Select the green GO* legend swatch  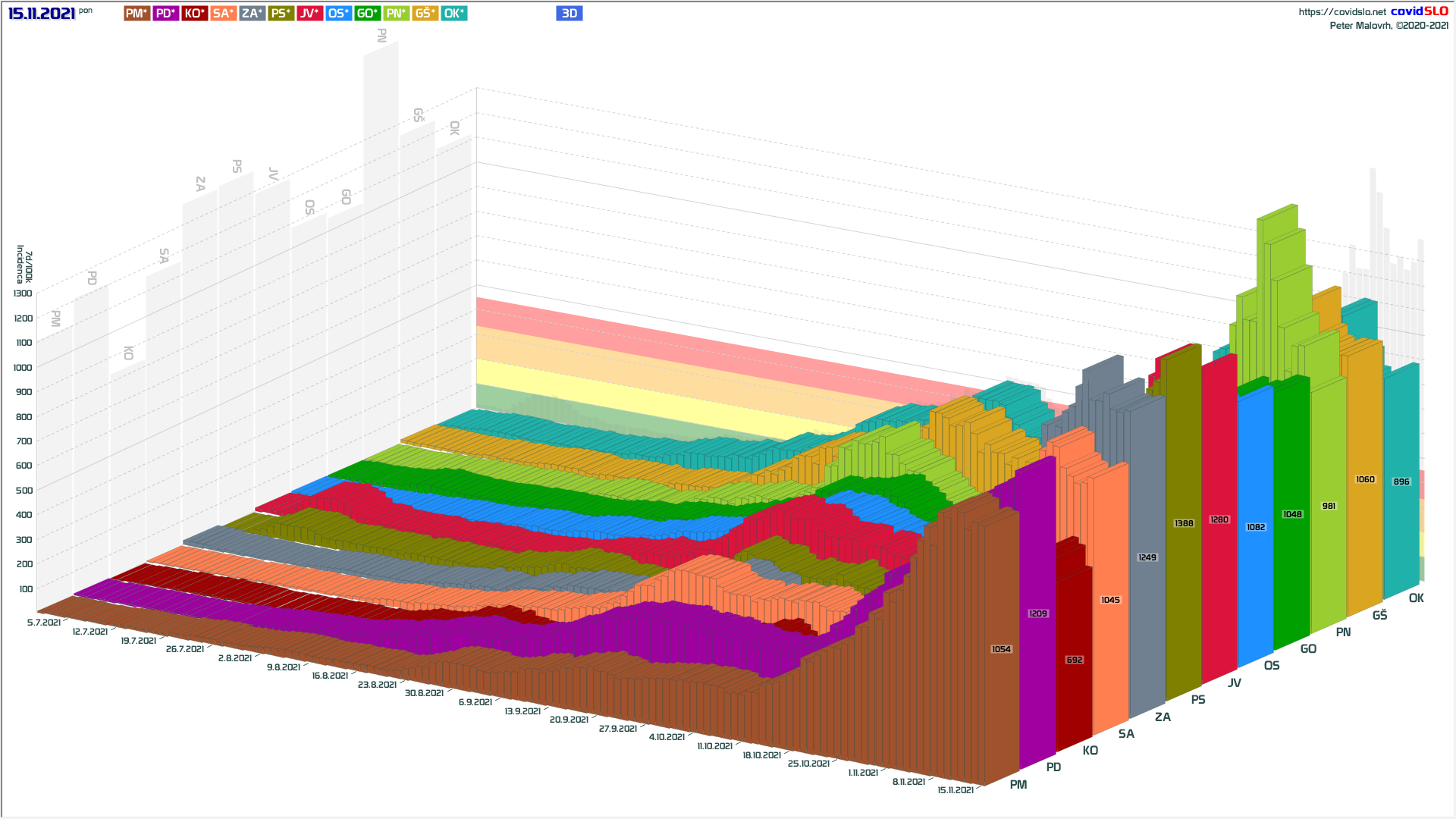coord(367,14)
